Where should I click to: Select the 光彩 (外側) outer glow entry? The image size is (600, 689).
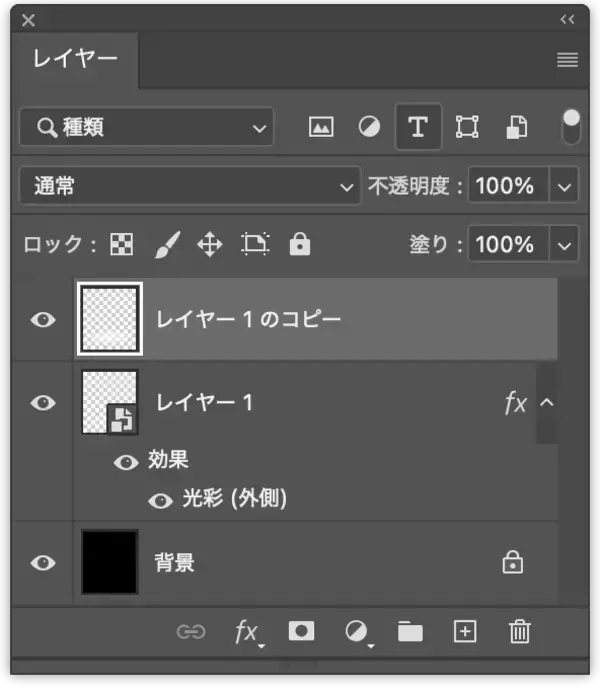click(234, 498)
